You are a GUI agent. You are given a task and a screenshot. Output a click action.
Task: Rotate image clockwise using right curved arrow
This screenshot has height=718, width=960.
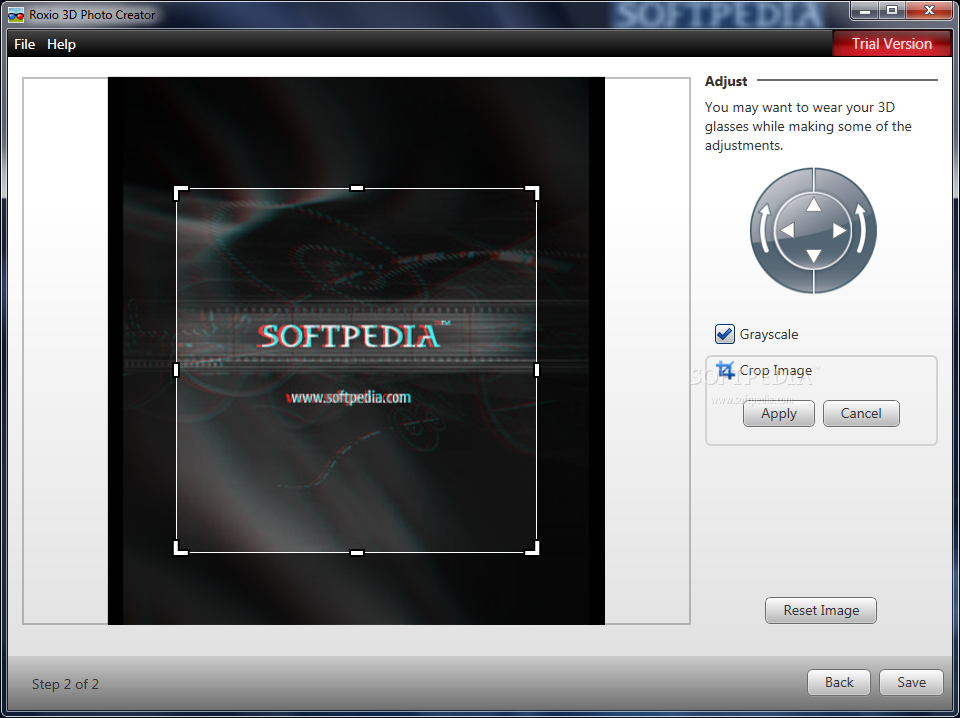[x=861, y=230]
